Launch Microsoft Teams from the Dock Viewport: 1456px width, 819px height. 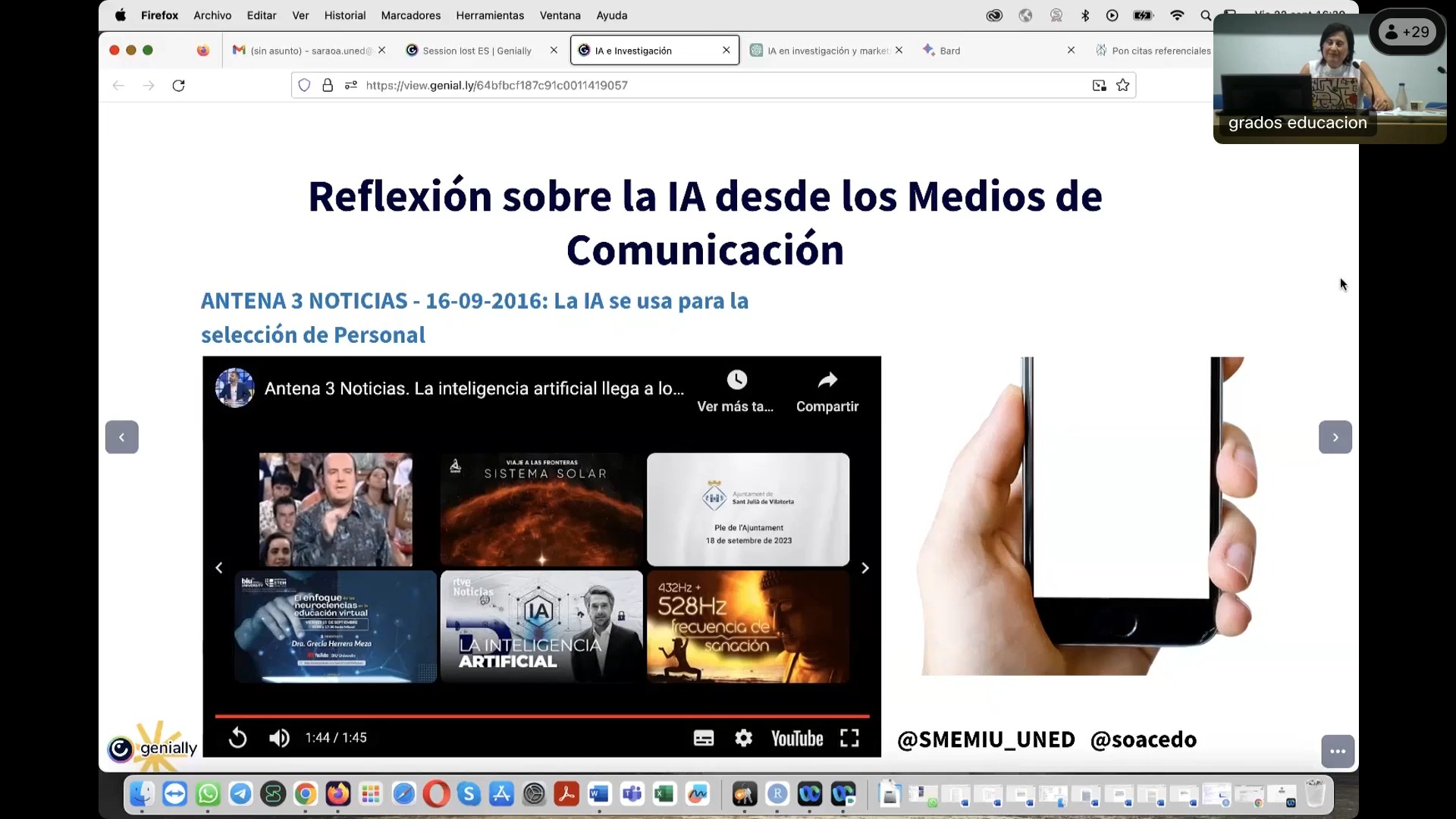click(x=632, y=794)
